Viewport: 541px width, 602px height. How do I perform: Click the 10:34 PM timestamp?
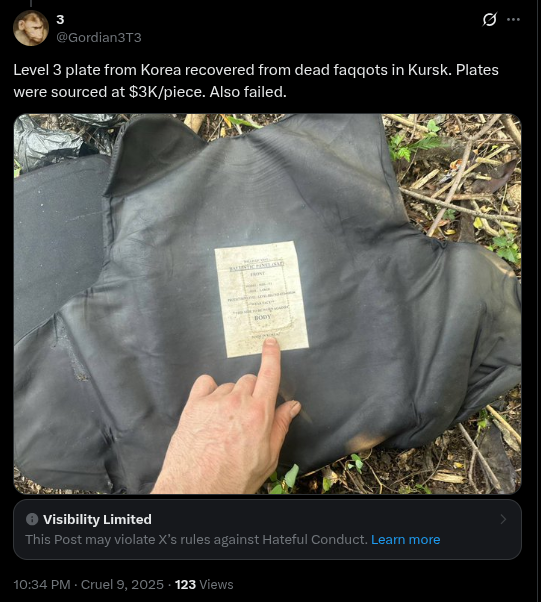(42, 584)
